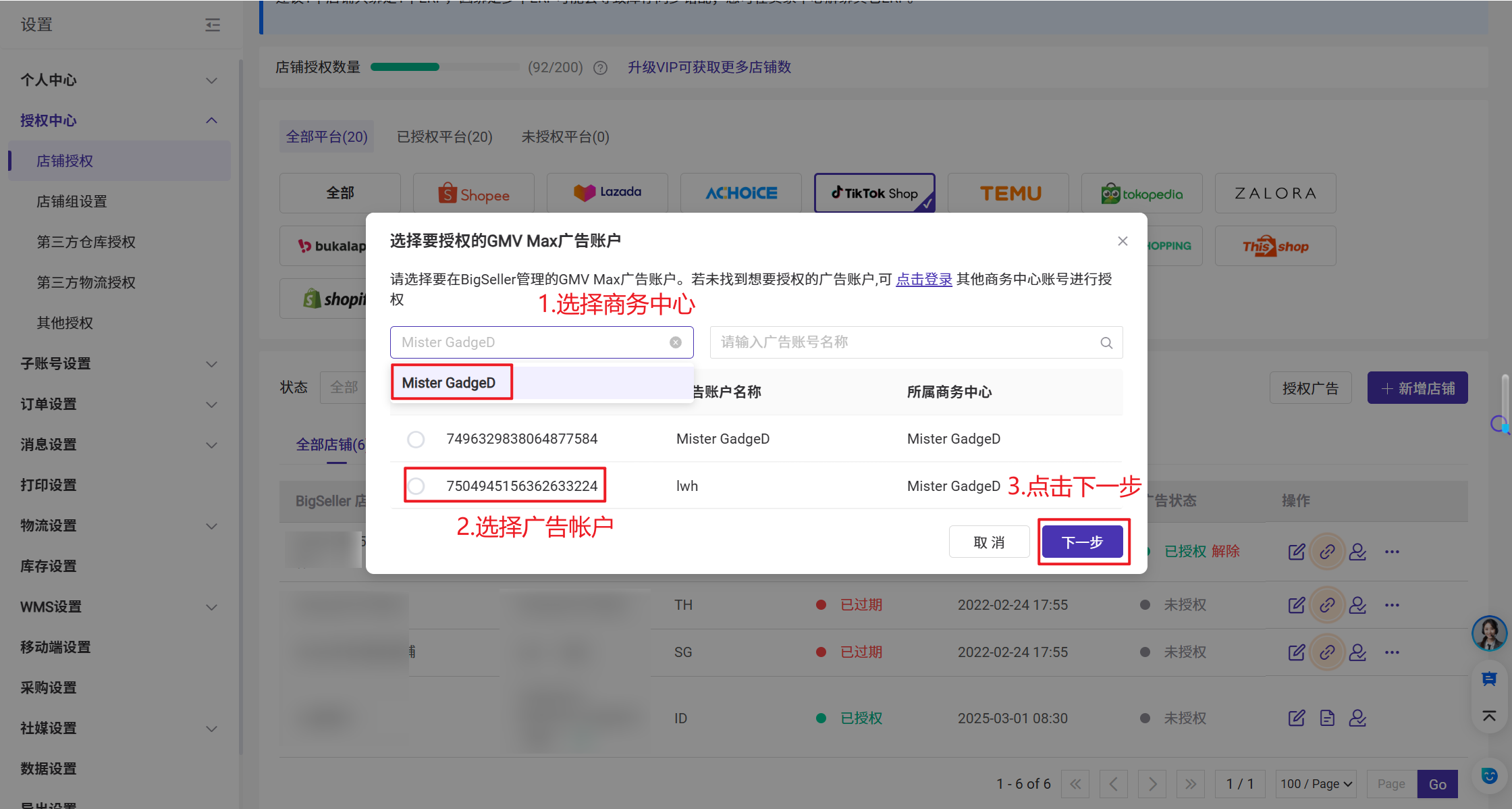This screenshot has width=1512, height=809.
Task: Click the 点击登录 link
Action: pyautogui.click(x=924, y=280)
